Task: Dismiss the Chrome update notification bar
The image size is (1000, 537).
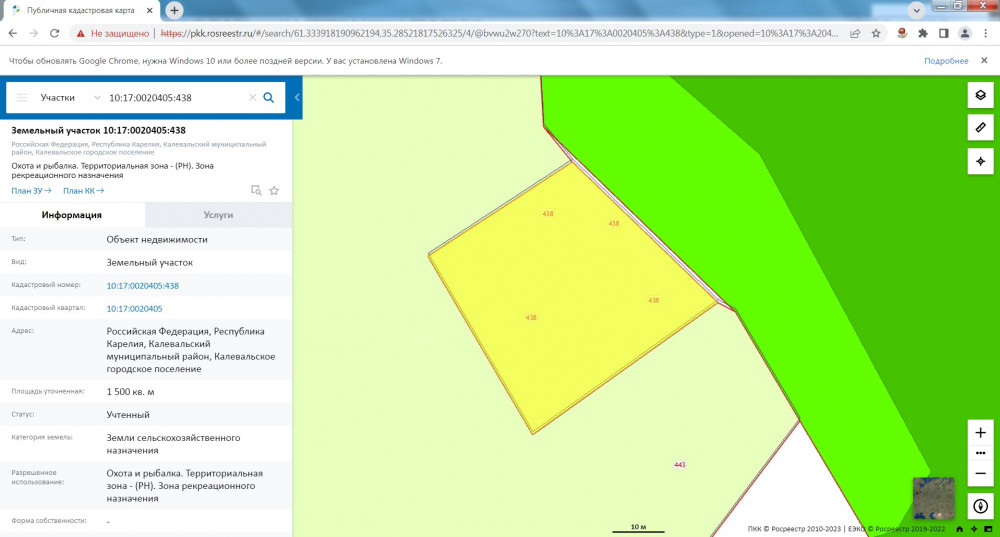Action: pyautogui.click(x=984, y=61)
